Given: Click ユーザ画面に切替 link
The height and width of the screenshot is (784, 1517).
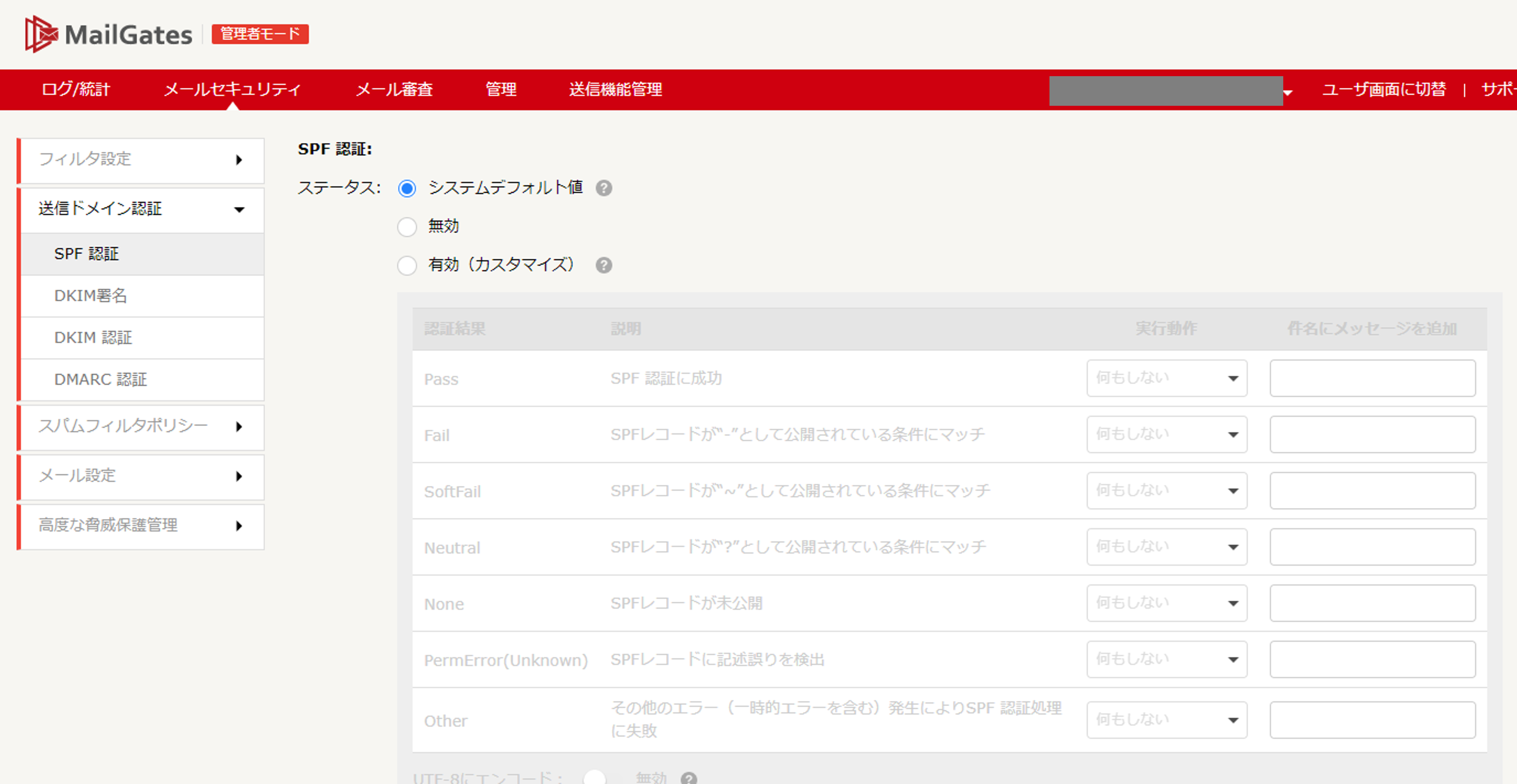Looking at the screenshot, I should 1383,90.
